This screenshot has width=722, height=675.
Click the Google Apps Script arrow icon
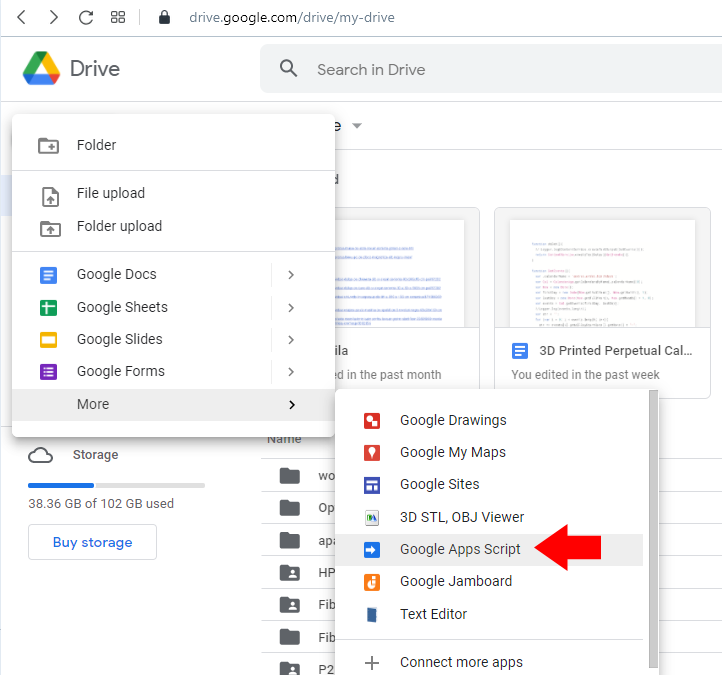click(x=372, y=550)
